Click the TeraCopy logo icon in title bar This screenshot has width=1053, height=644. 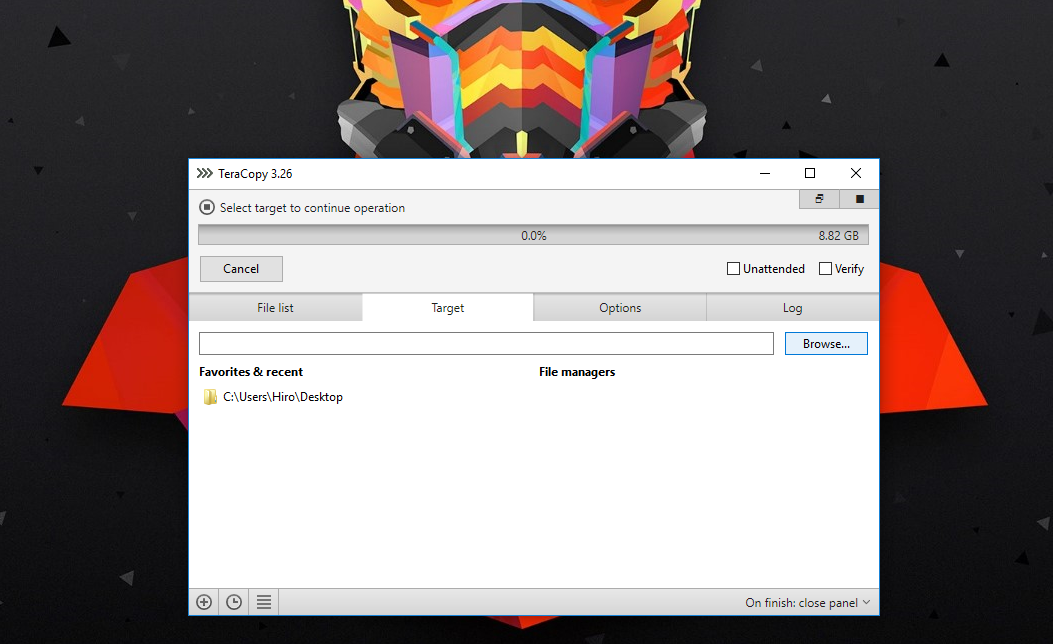pyautogui.click(x=204, y=173)
